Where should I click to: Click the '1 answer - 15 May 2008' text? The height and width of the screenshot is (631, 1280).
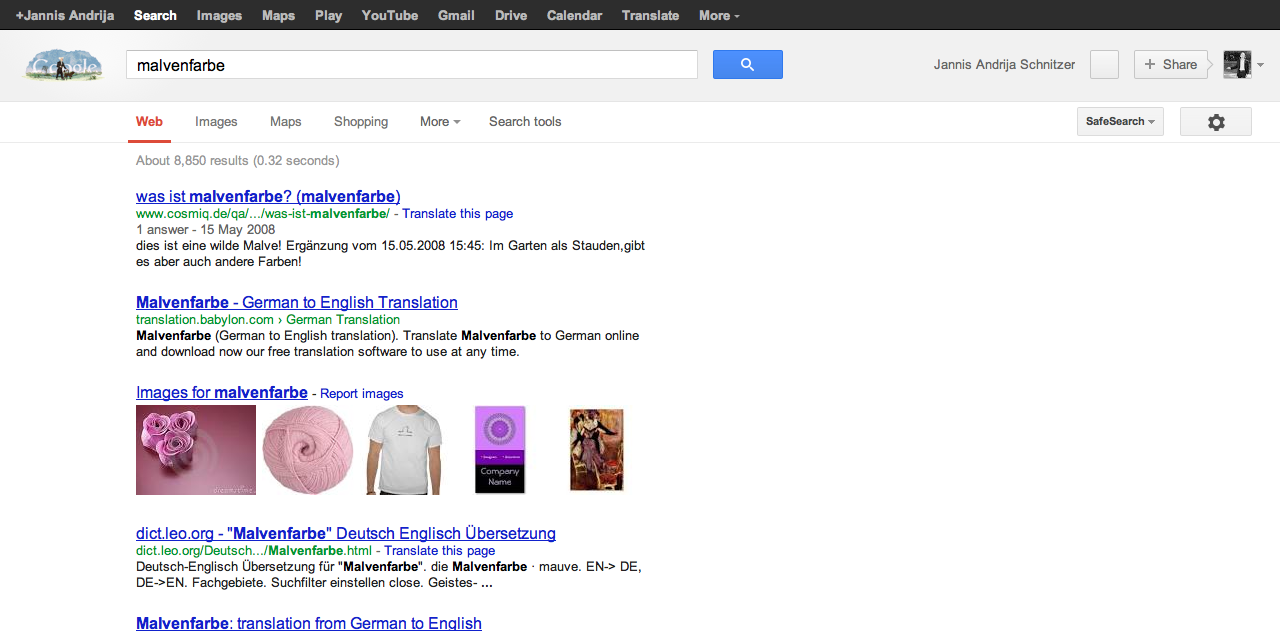[205, 230]
